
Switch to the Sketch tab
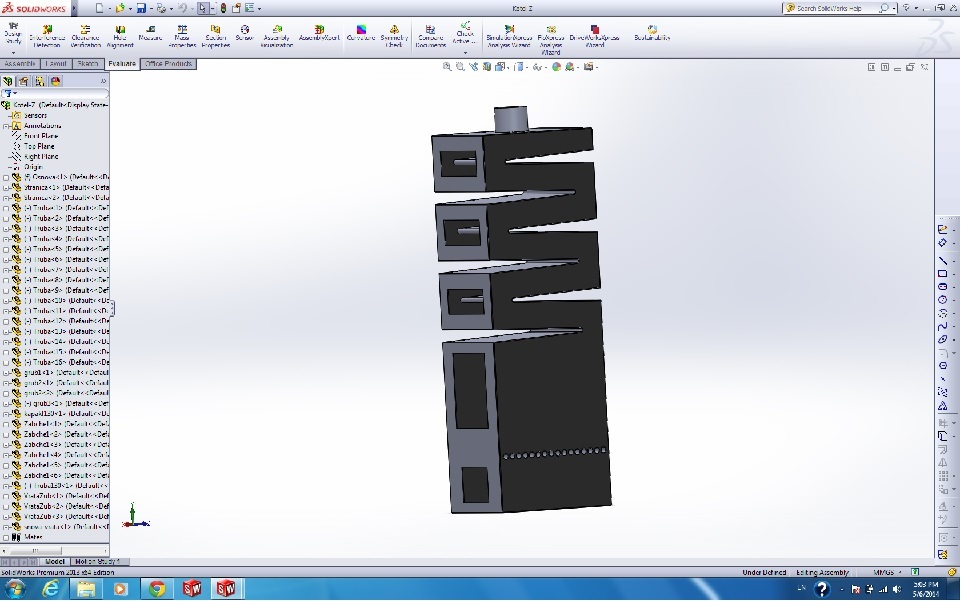point(88,64)
